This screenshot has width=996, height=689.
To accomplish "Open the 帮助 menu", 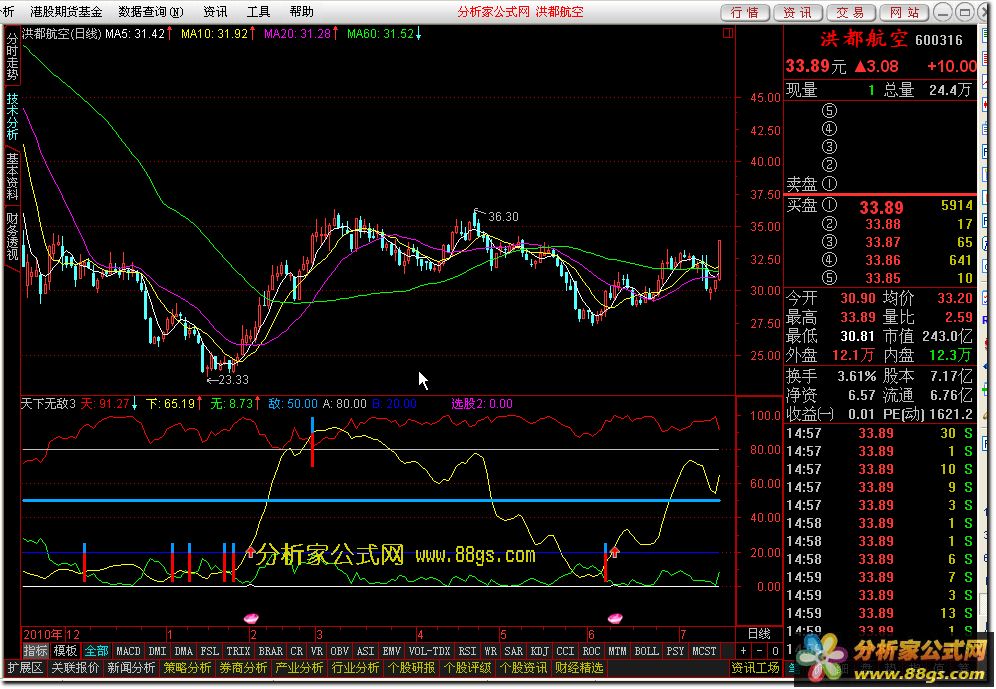I will tap(301, 11).
